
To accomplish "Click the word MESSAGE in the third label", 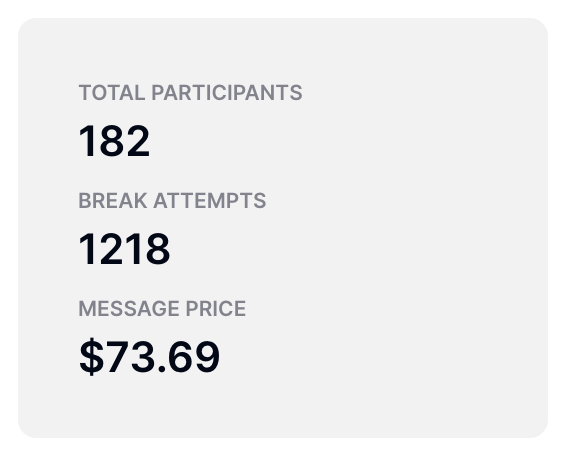I will click(x=129, y=309).
